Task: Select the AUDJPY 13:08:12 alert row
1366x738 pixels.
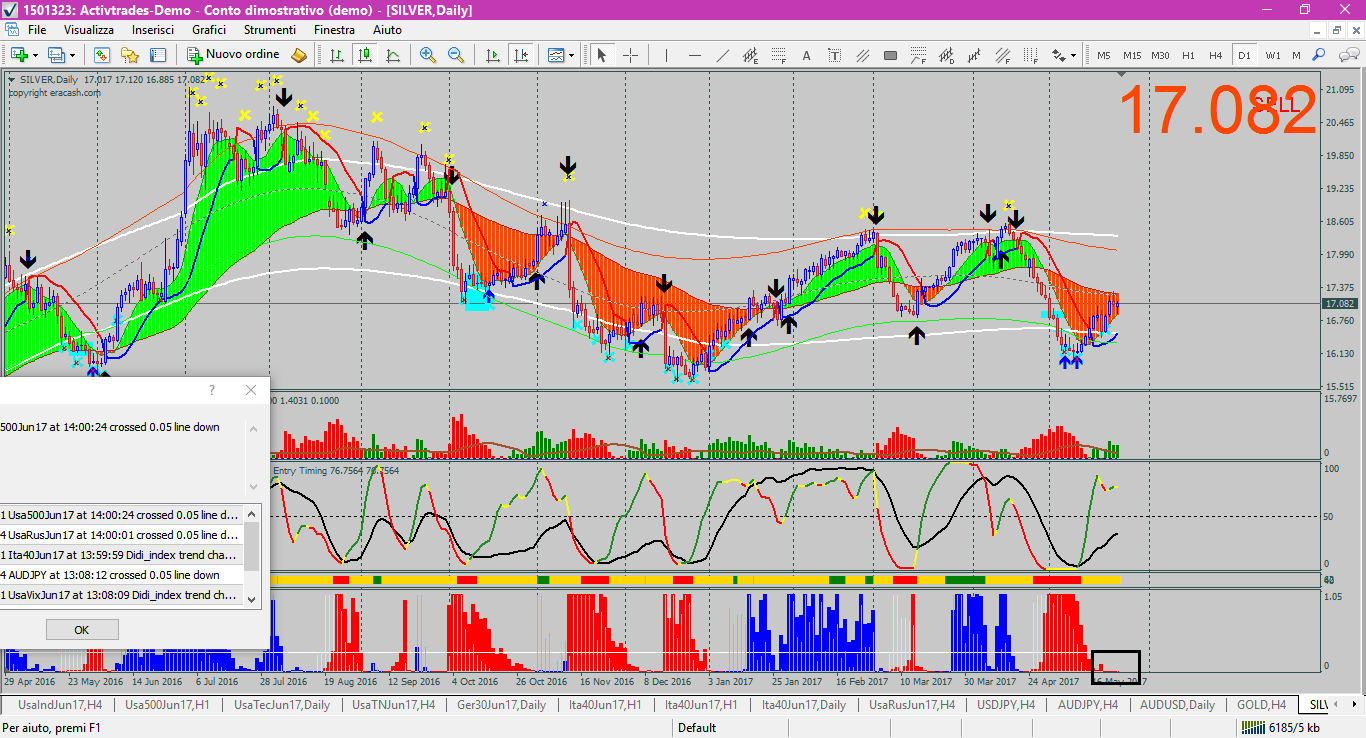Action: [x=122, y=575]
